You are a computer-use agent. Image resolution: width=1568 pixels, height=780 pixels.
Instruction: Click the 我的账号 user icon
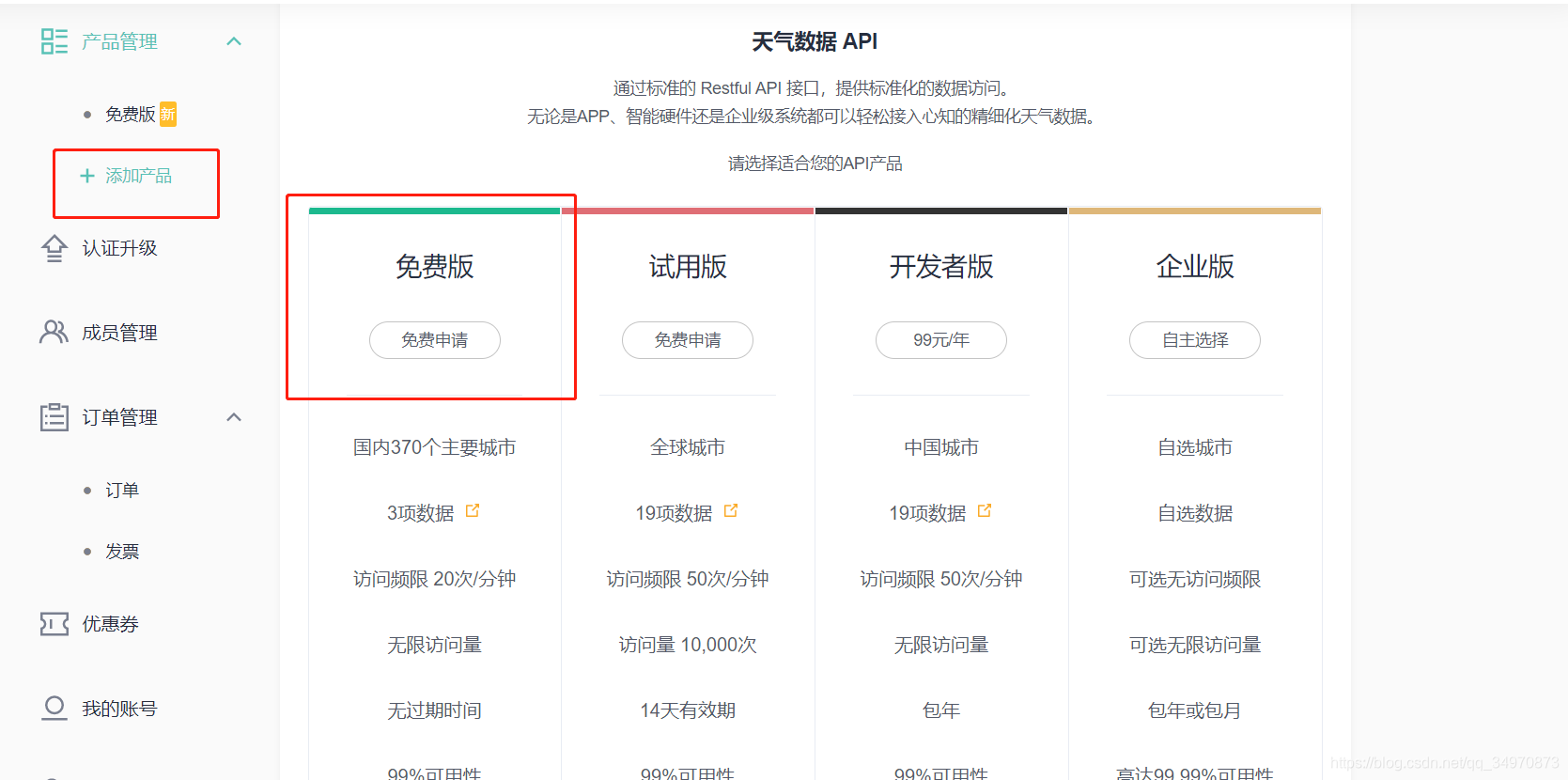54,708
